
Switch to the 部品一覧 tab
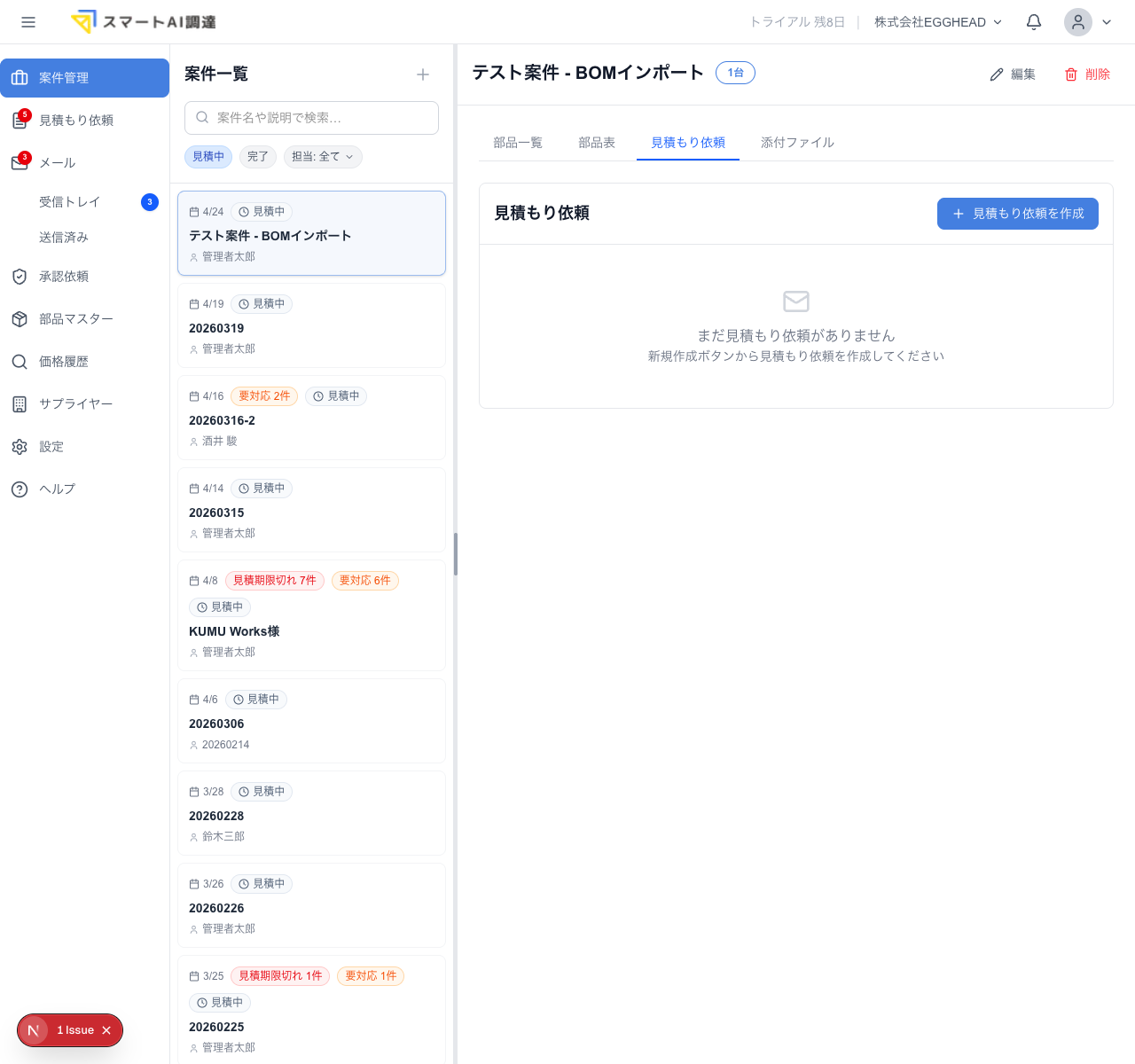(x=518, y=142)
